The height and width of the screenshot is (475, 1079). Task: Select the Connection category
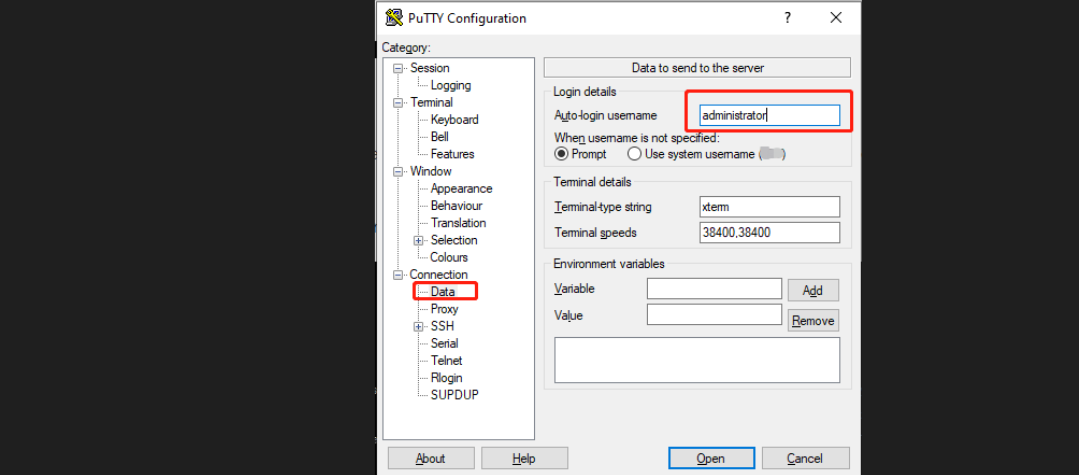438,275
